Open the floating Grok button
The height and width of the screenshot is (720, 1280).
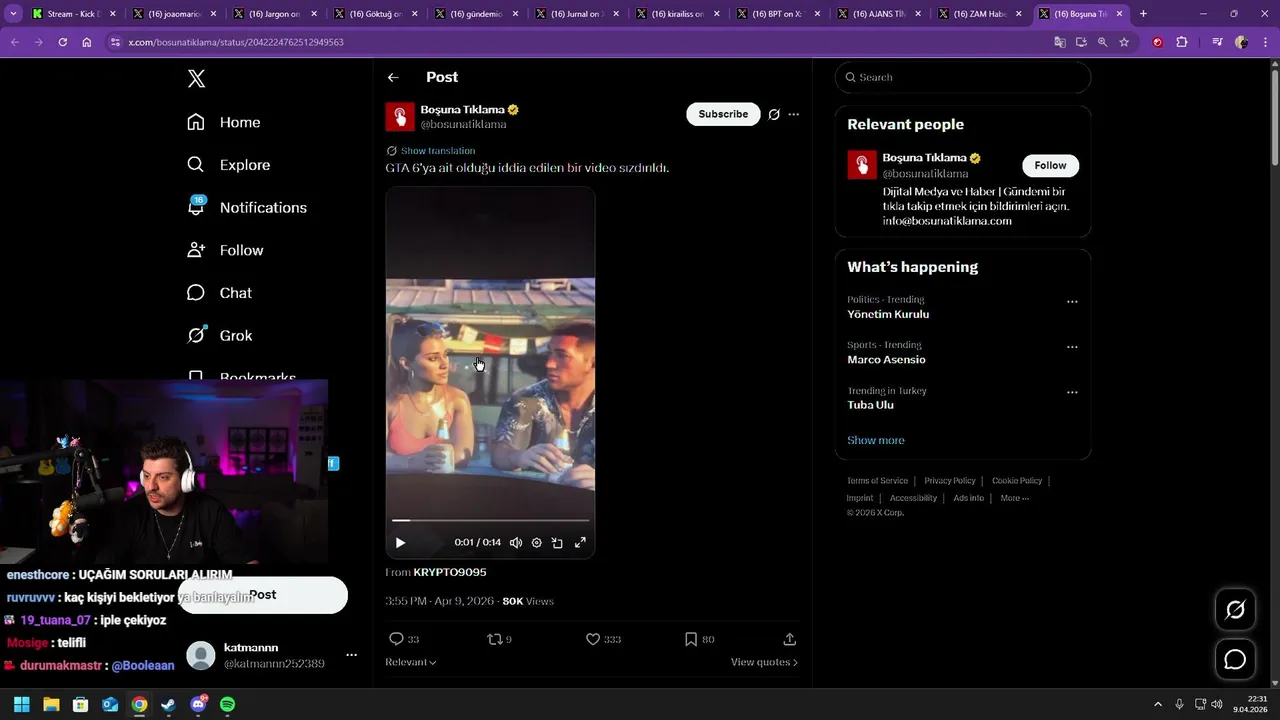(1235, 609)
